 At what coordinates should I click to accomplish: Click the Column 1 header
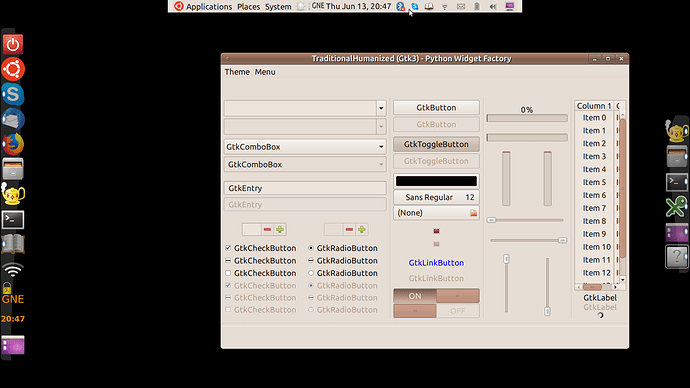tap(594, 106)
